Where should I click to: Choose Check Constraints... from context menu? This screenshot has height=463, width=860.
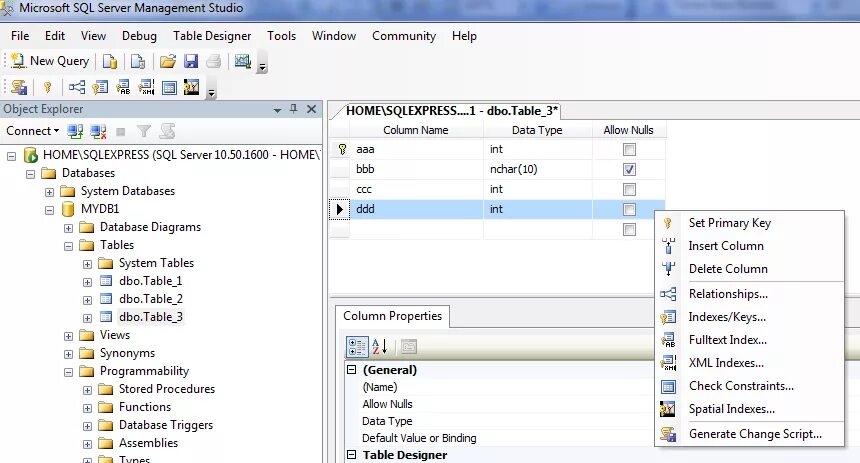[x=749, y=386]
